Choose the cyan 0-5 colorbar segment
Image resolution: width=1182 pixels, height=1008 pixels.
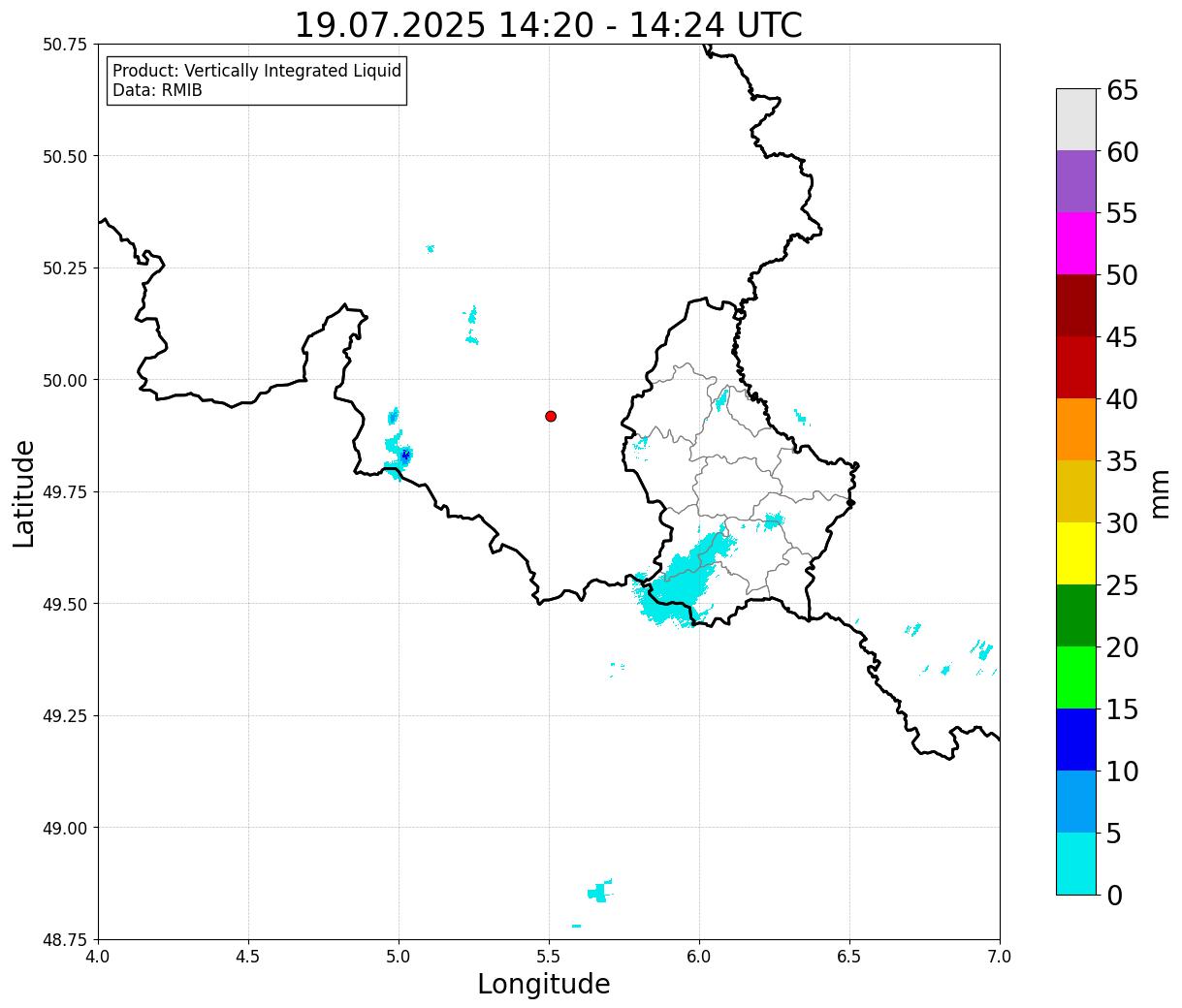(1076, 863)
